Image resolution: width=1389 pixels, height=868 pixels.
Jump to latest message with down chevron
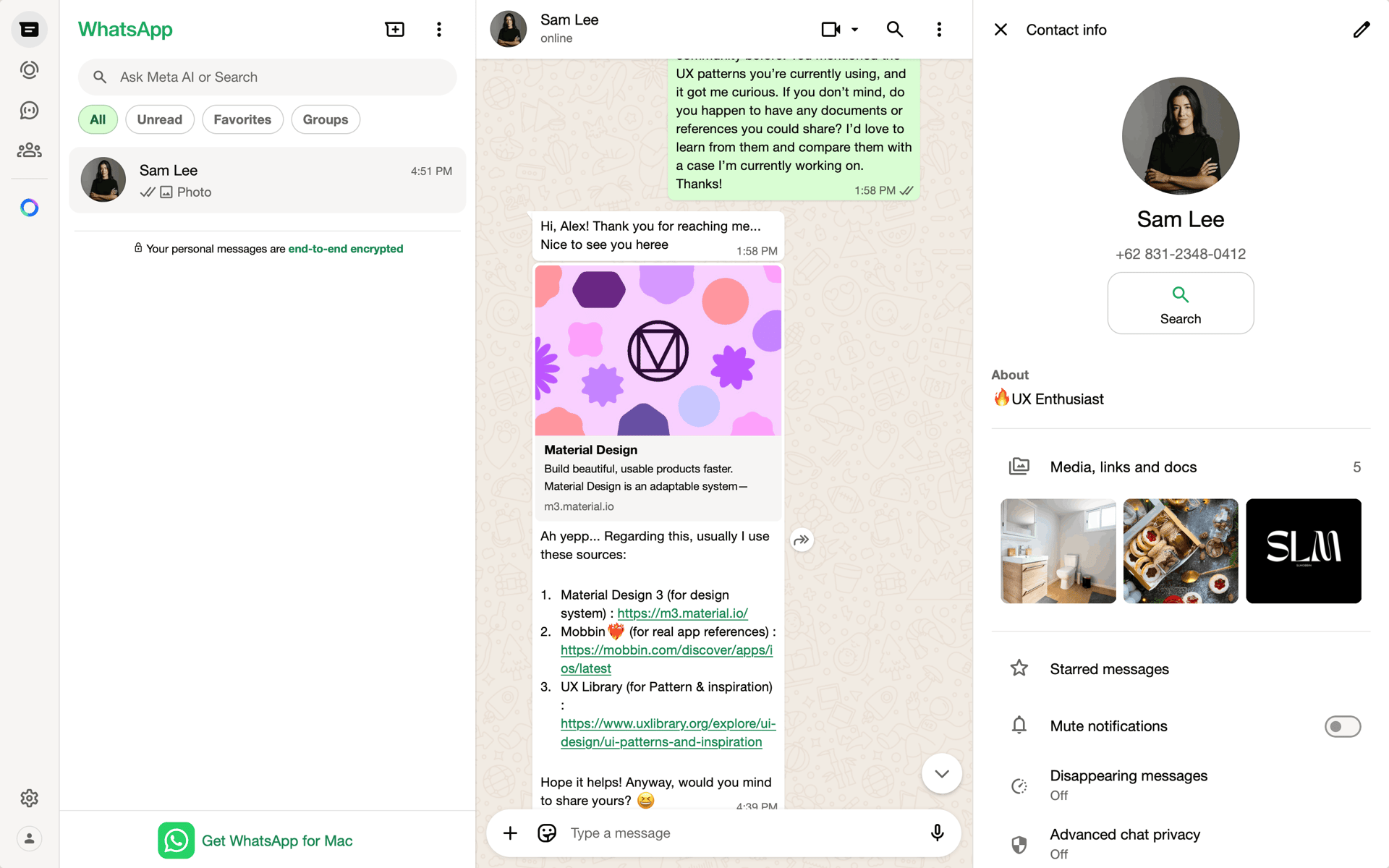click(942, 773)
